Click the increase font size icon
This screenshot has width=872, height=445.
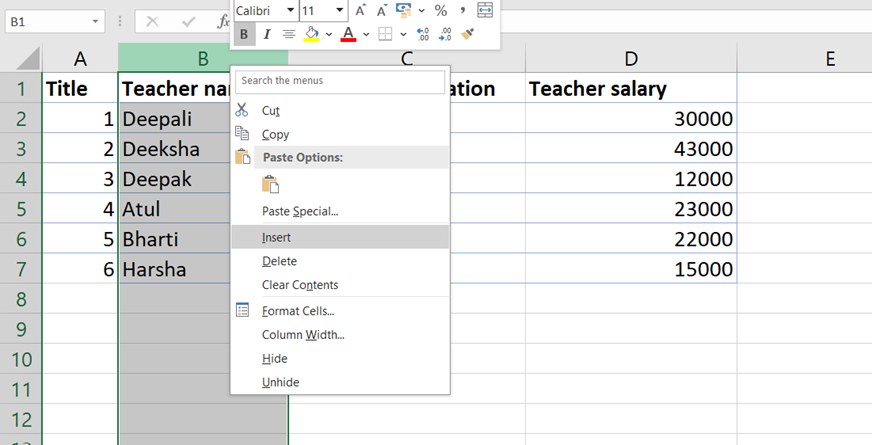coord(361,10)
